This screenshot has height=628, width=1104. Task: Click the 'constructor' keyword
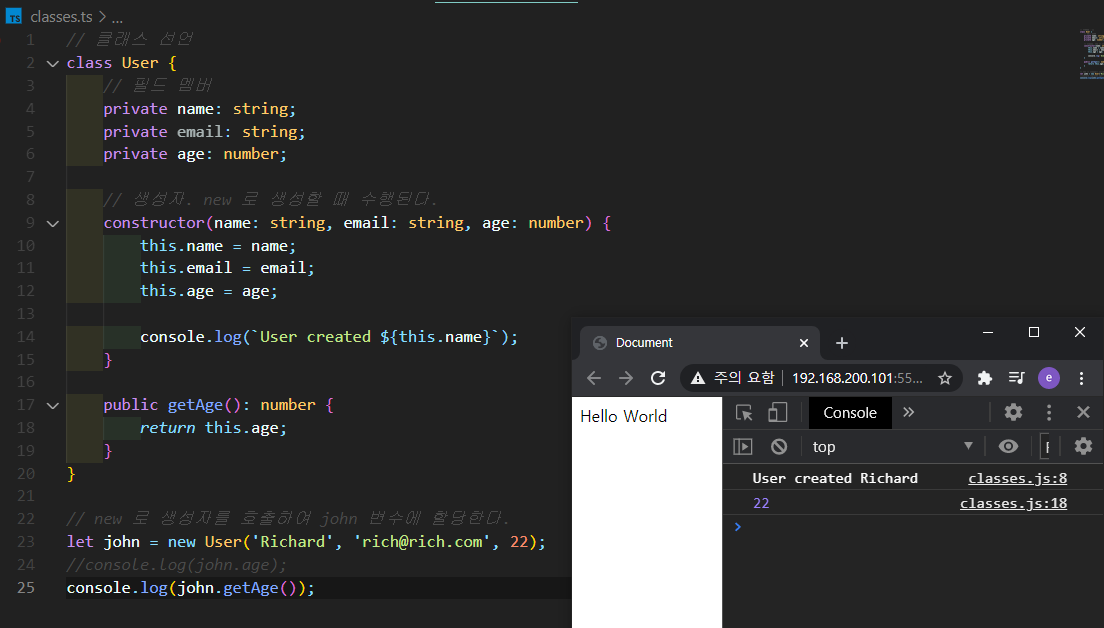154,223
